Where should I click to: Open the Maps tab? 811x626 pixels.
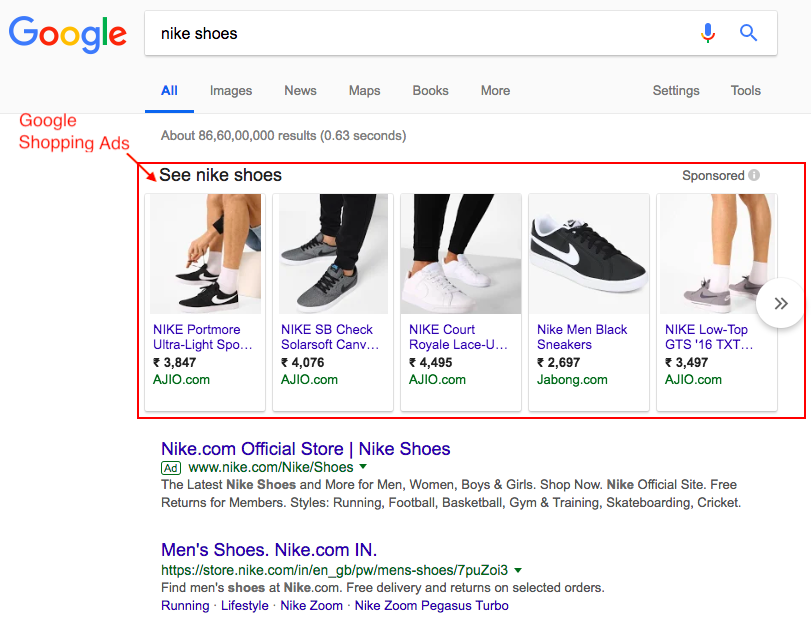point(364,91)
